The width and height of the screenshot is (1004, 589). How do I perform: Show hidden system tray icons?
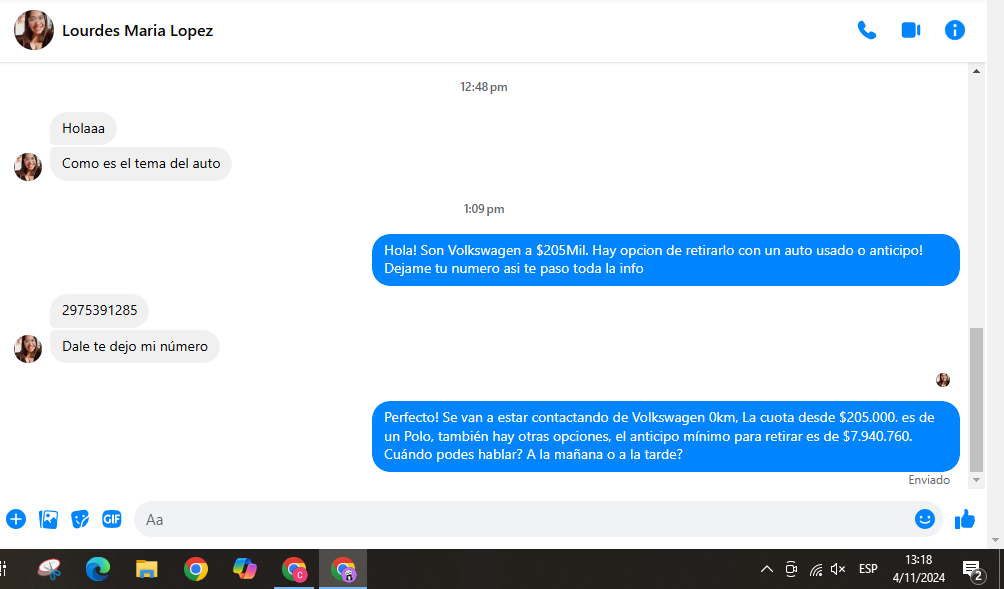coord(767,569)
